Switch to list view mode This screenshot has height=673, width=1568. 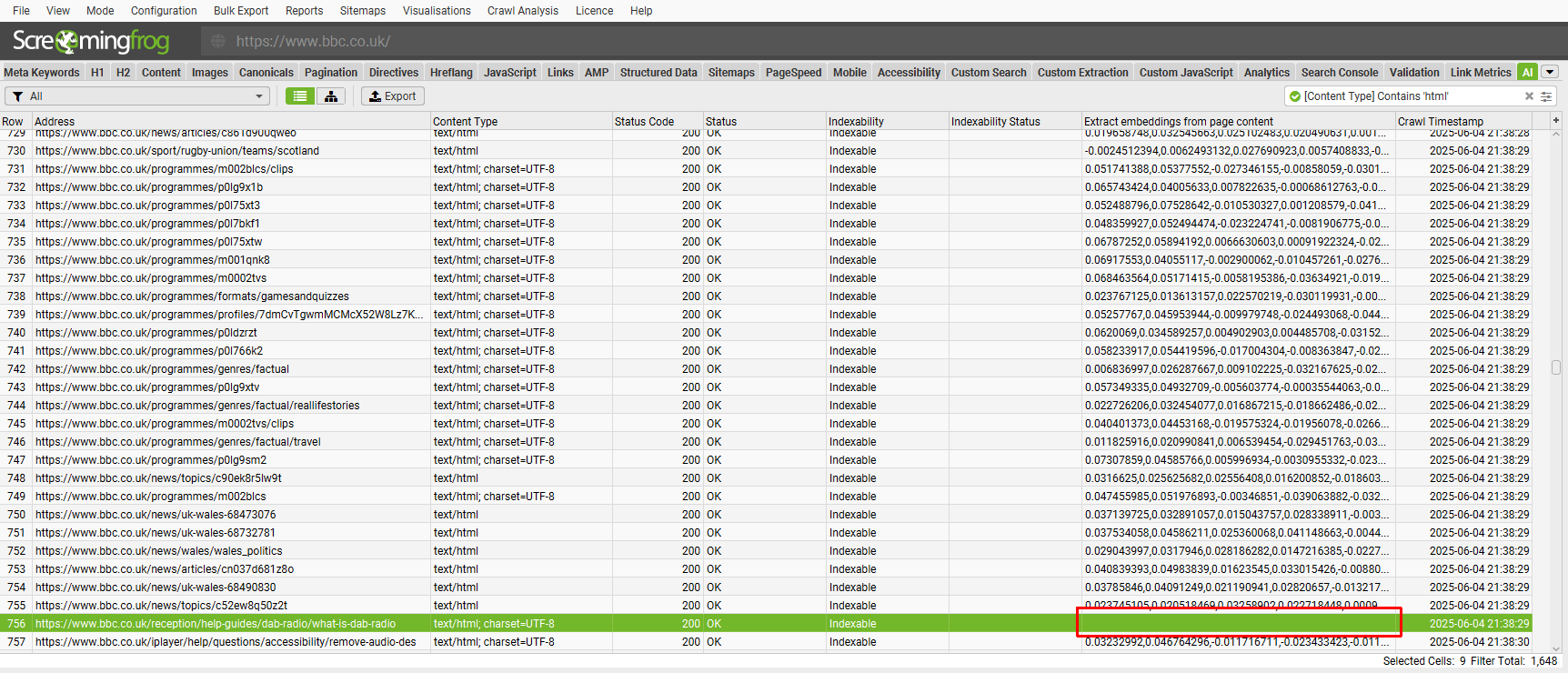[x=300, y=95]
